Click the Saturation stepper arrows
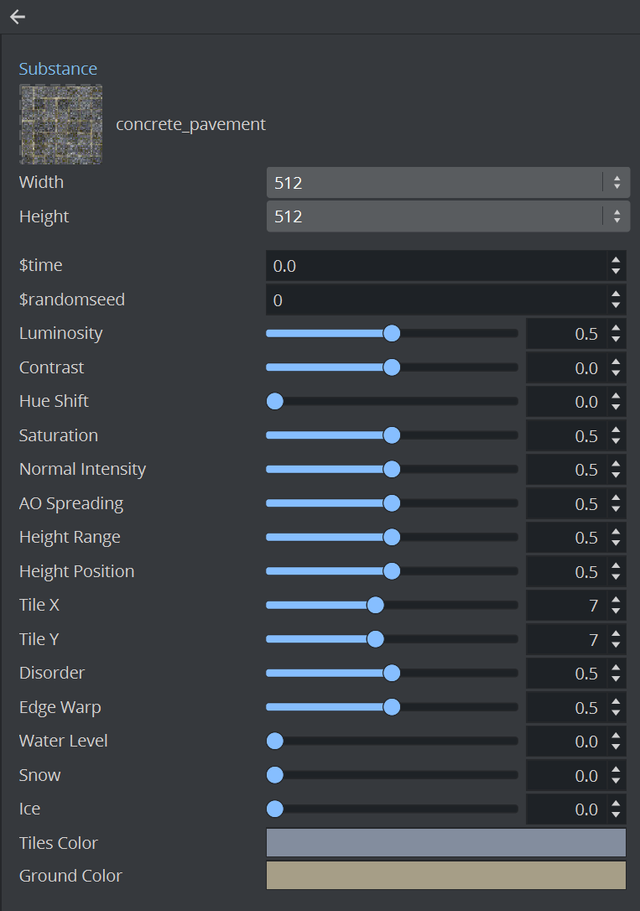 point(616,436)
